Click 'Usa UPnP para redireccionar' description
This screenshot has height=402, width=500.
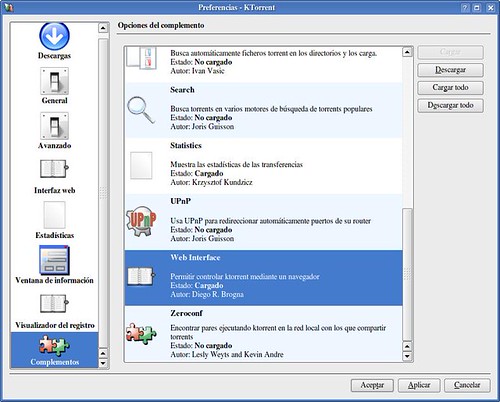click(x=270, y=221)
